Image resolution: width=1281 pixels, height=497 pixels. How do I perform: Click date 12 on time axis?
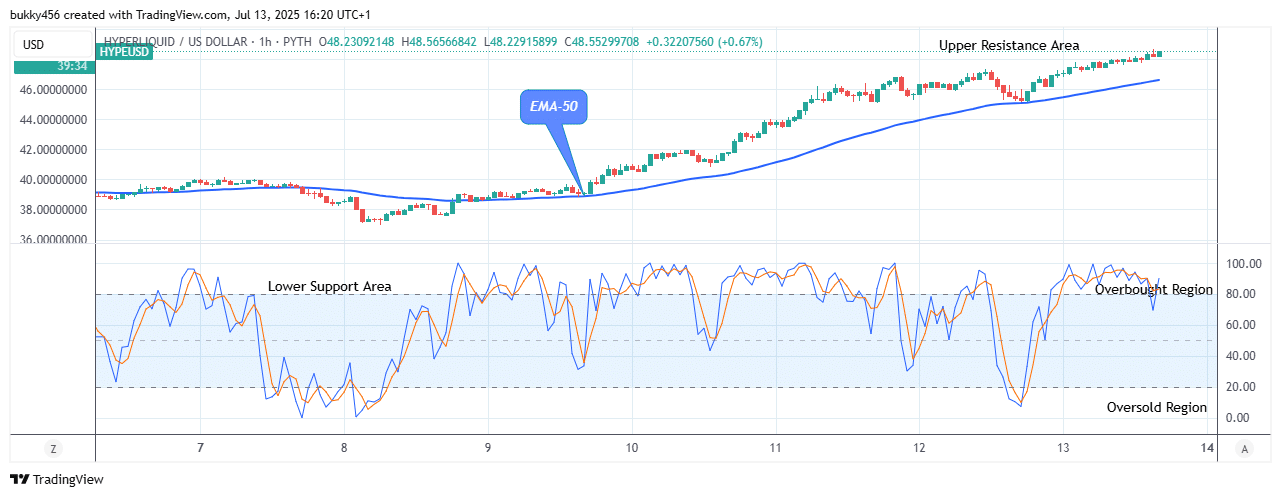point(919,449)
